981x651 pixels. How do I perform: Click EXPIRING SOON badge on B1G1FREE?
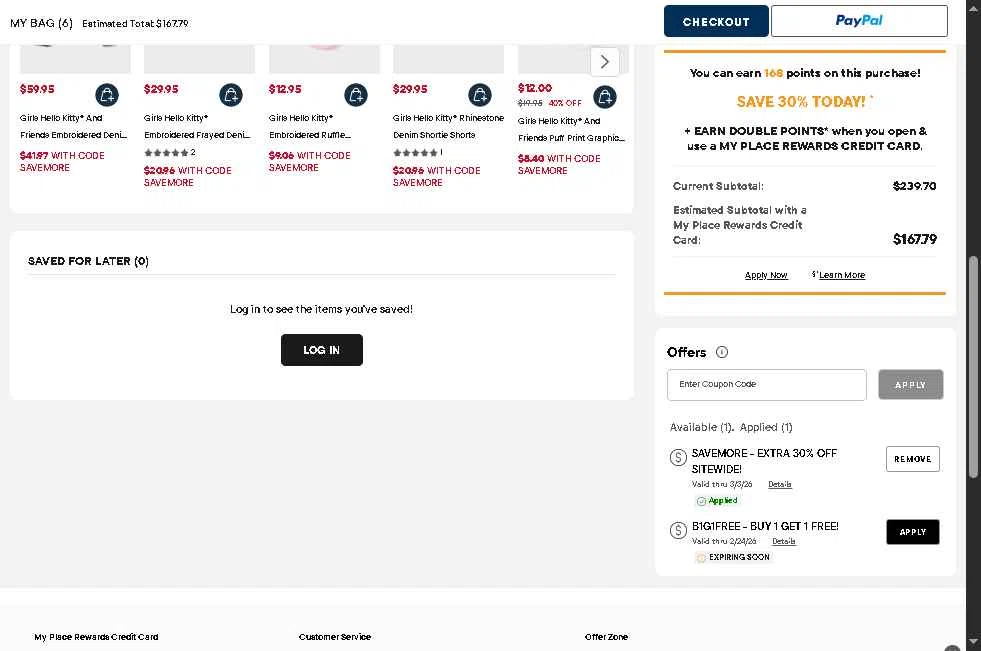733,557
